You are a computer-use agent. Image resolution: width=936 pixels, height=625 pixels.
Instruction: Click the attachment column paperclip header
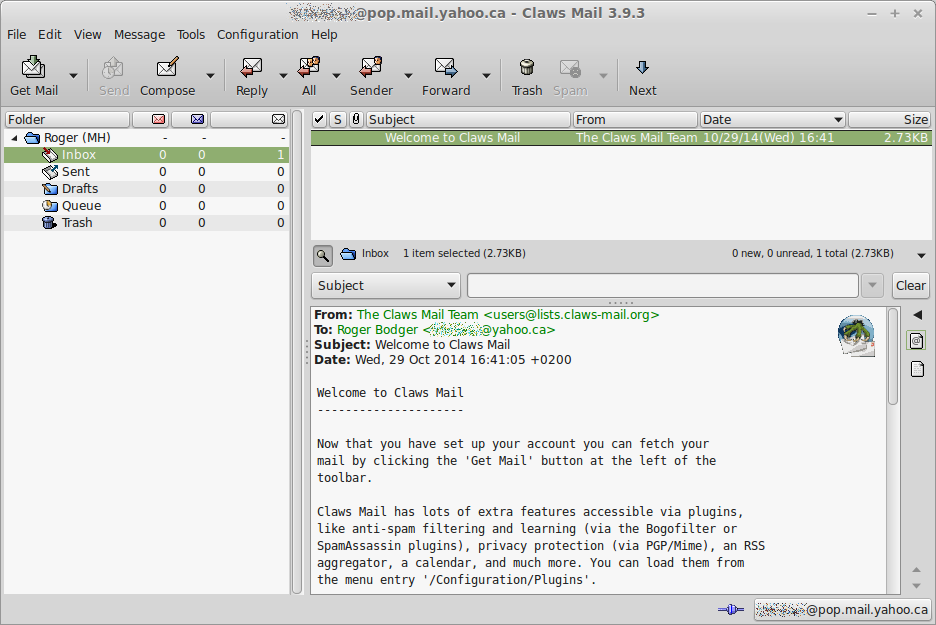click(x=356, y=119)
